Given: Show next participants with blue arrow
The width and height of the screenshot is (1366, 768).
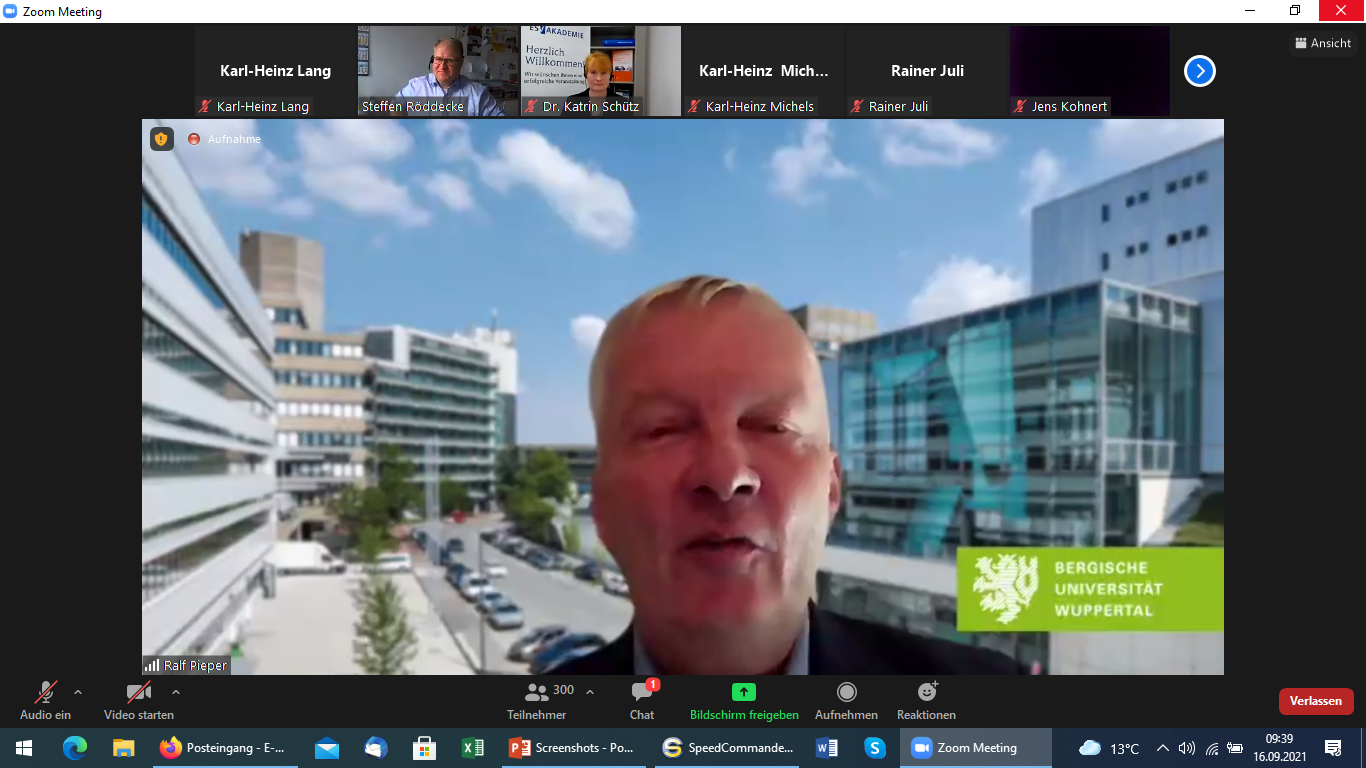Looking at the screenshot, I should pyautogui.click(x=1199, y=71).
